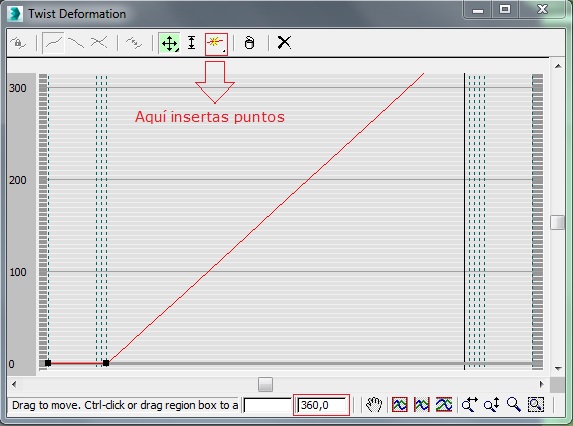
Task: Click the Zoom Horizontal Extents icon
Action: click(x=422, y=405)
